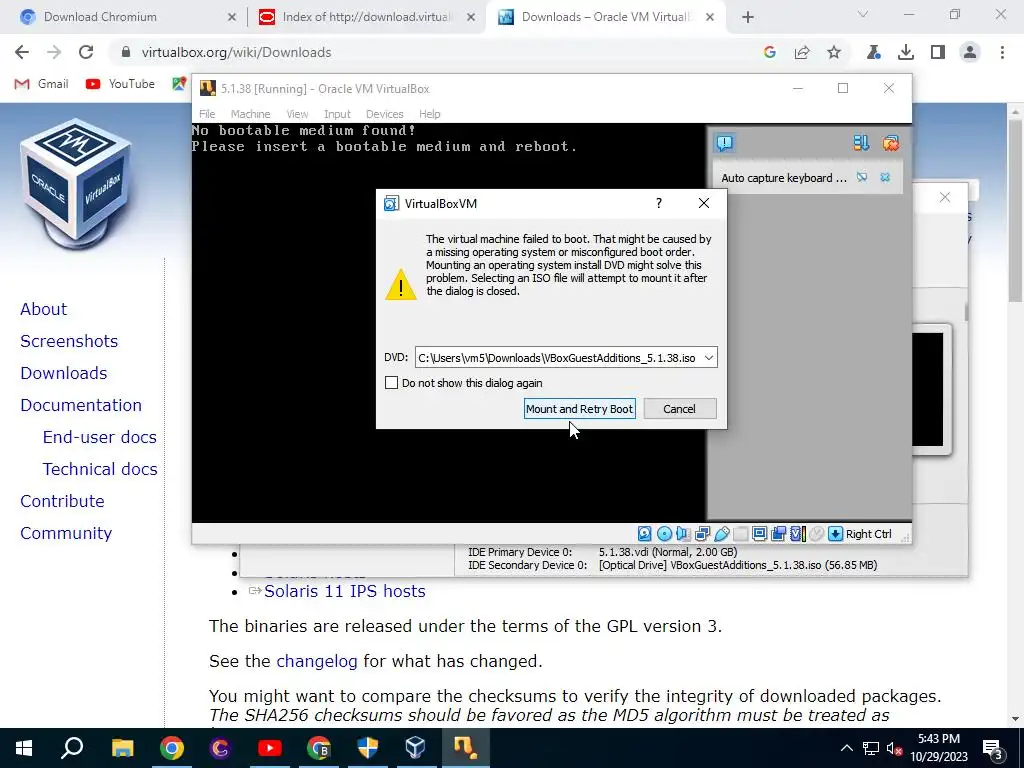
Task: Open the Documentation link in sidebar
Action: pos(81,405)
